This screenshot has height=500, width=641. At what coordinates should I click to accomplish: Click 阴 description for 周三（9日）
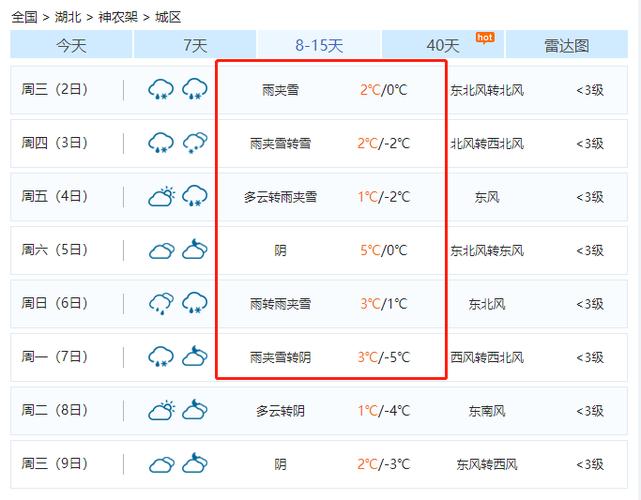click(280, 464)
